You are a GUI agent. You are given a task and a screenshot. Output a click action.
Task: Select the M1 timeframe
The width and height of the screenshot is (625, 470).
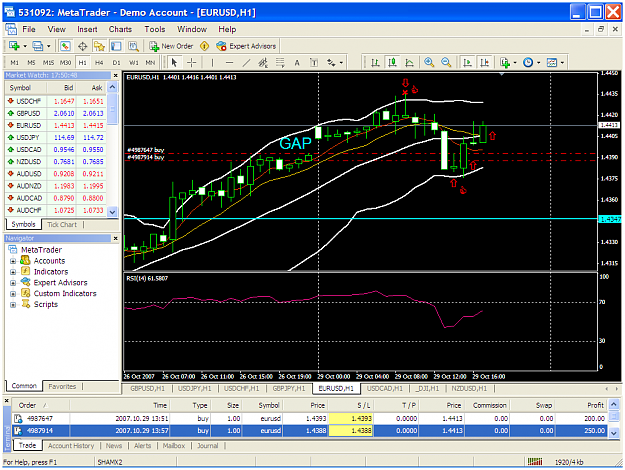pos(15,63)
